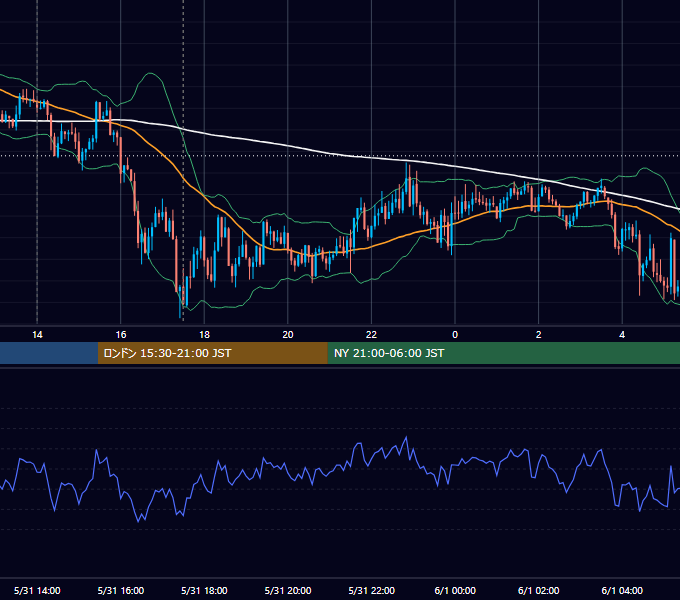The image size is (680, 600).
Task: Click the 5/31 22:00 time label
Action: coord(372,590)
